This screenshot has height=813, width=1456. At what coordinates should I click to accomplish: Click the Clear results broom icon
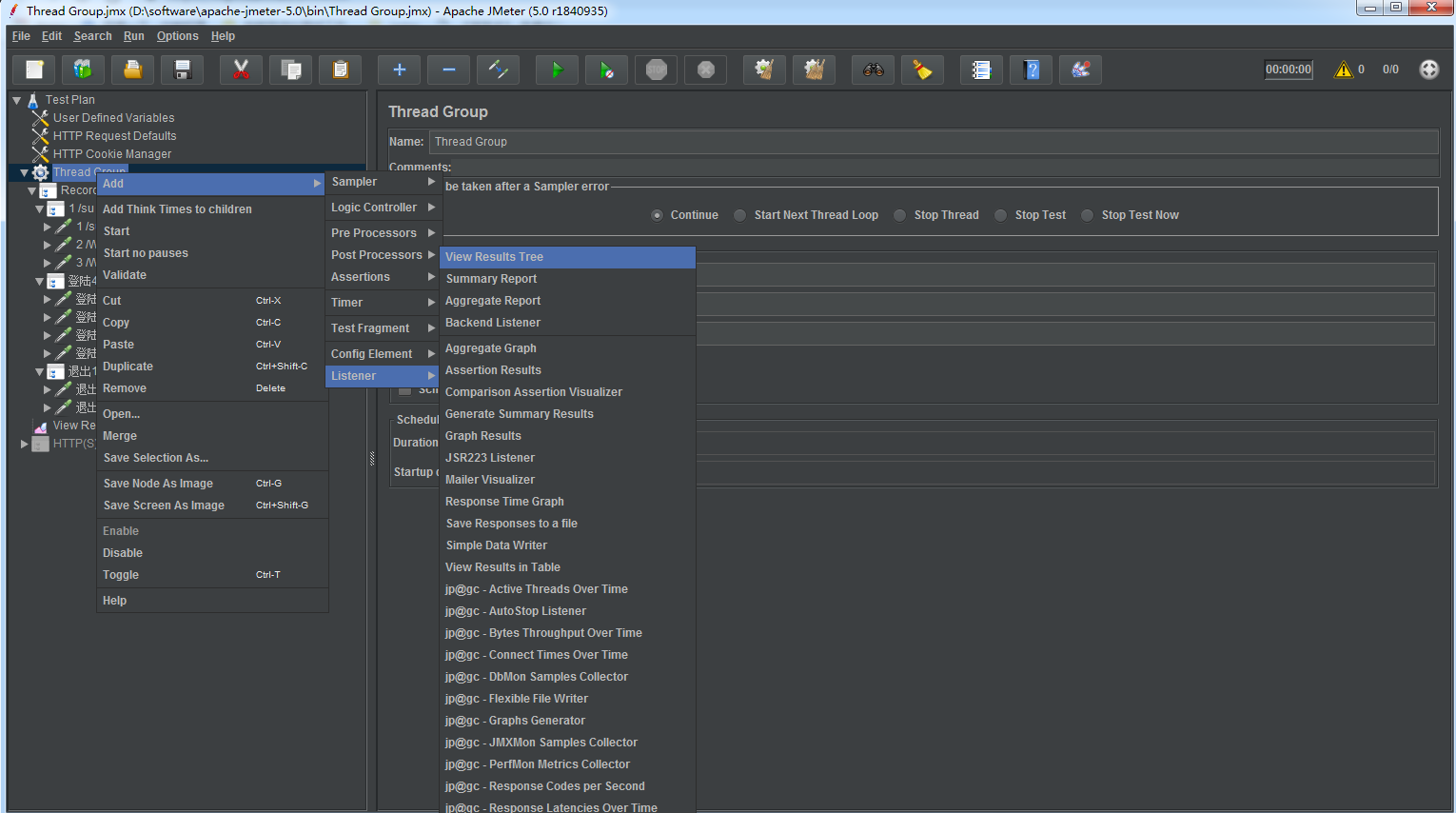pyautogui.click(x=764, y=69)
